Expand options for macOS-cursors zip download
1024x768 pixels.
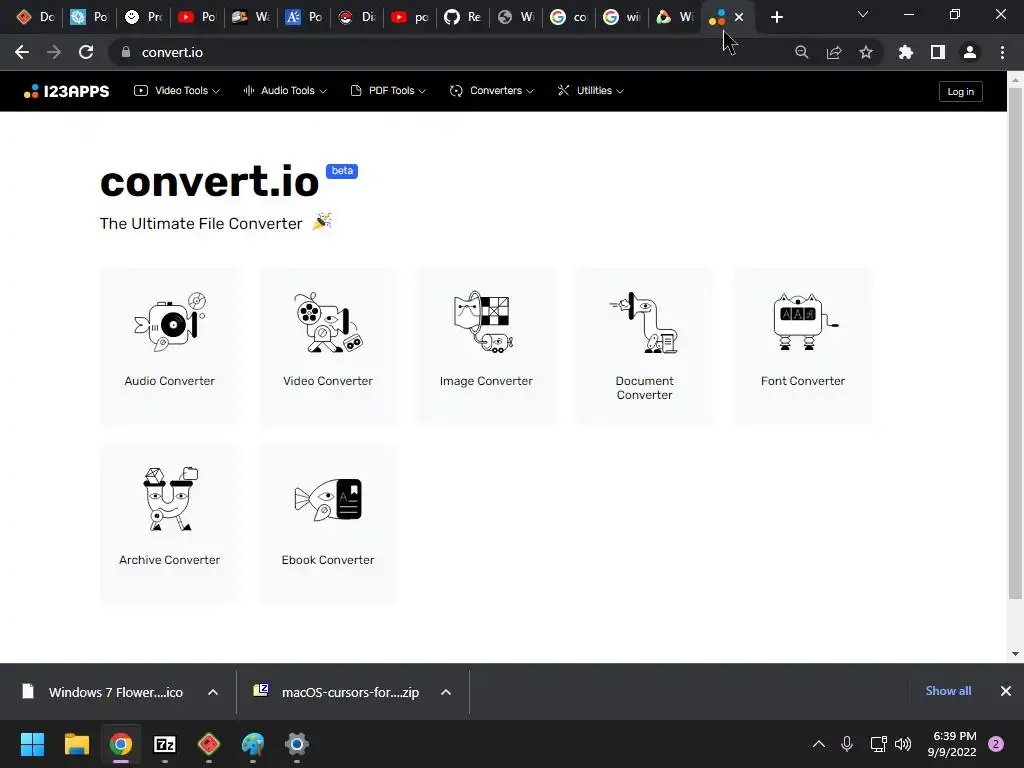tap(446, 692)
